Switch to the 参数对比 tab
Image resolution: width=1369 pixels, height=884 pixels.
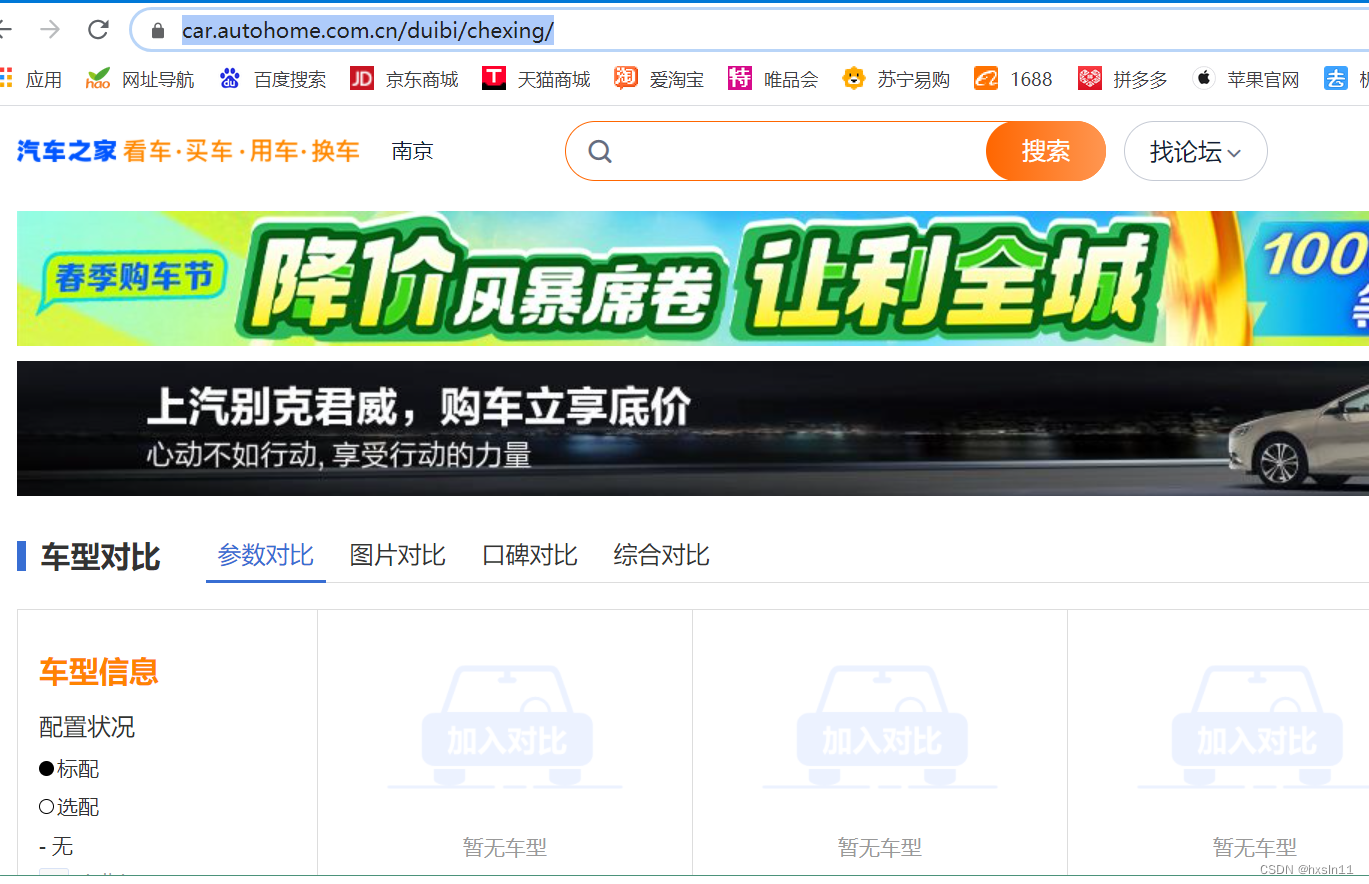point(266,555)
